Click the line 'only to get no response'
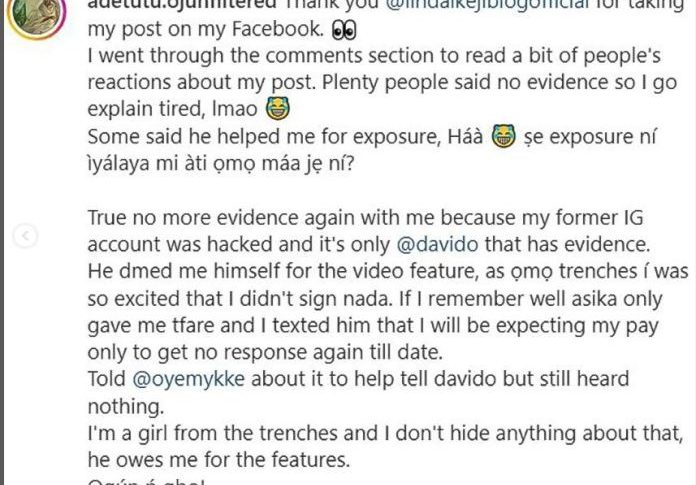Image resolution: width=696 pixels, height=485 pixels. tap(265, 352)
